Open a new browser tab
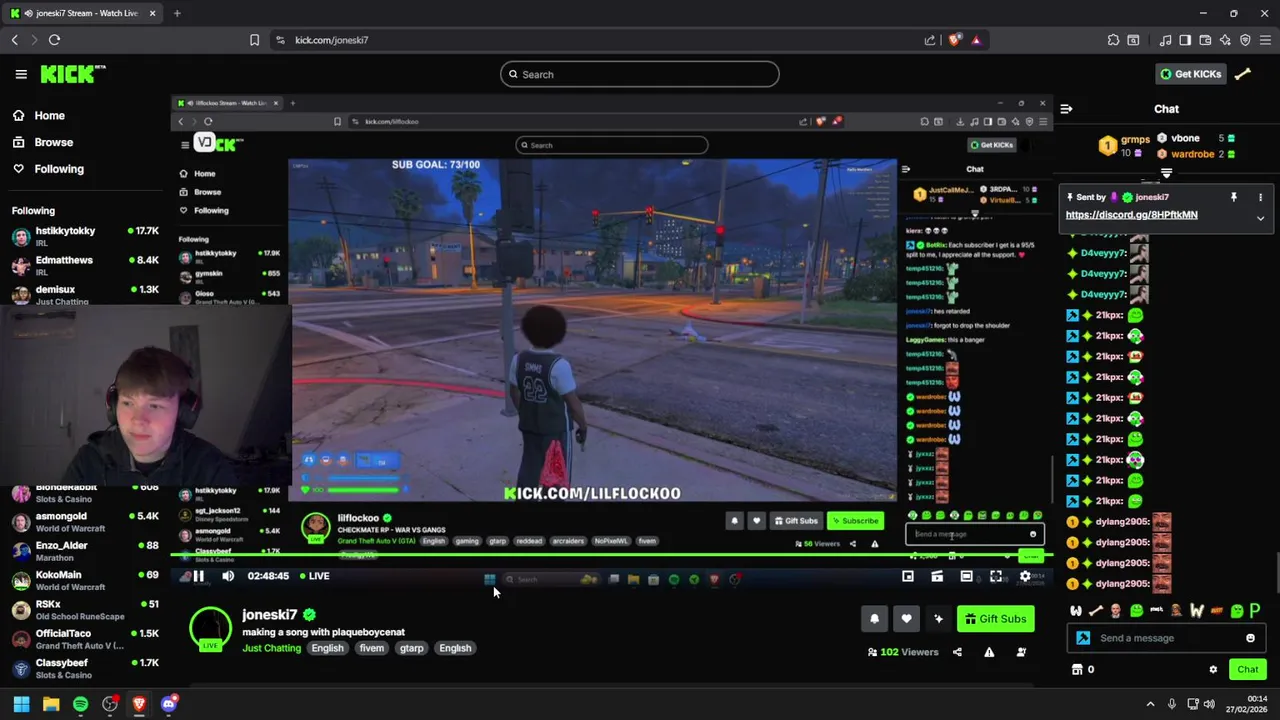1280x720 pixels. pyautogui.click(x=177, y=13)
